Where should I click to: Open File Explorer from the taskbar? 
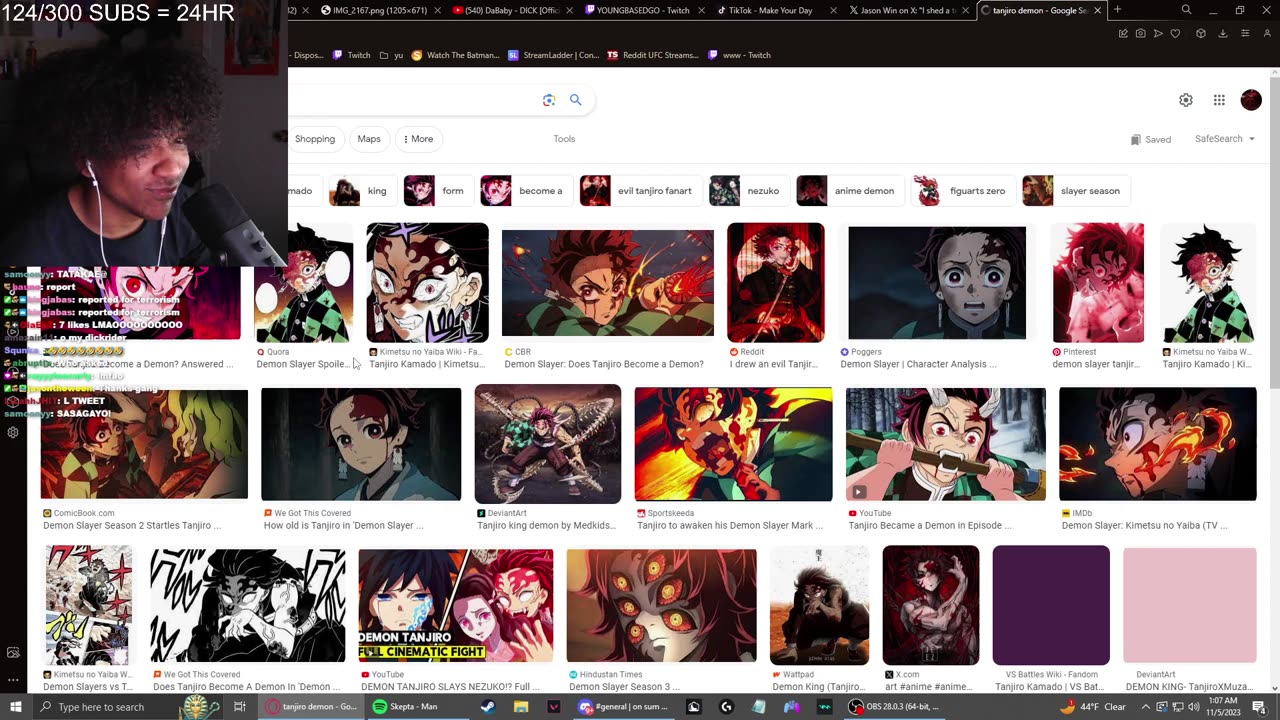click(x=521, y=707)
